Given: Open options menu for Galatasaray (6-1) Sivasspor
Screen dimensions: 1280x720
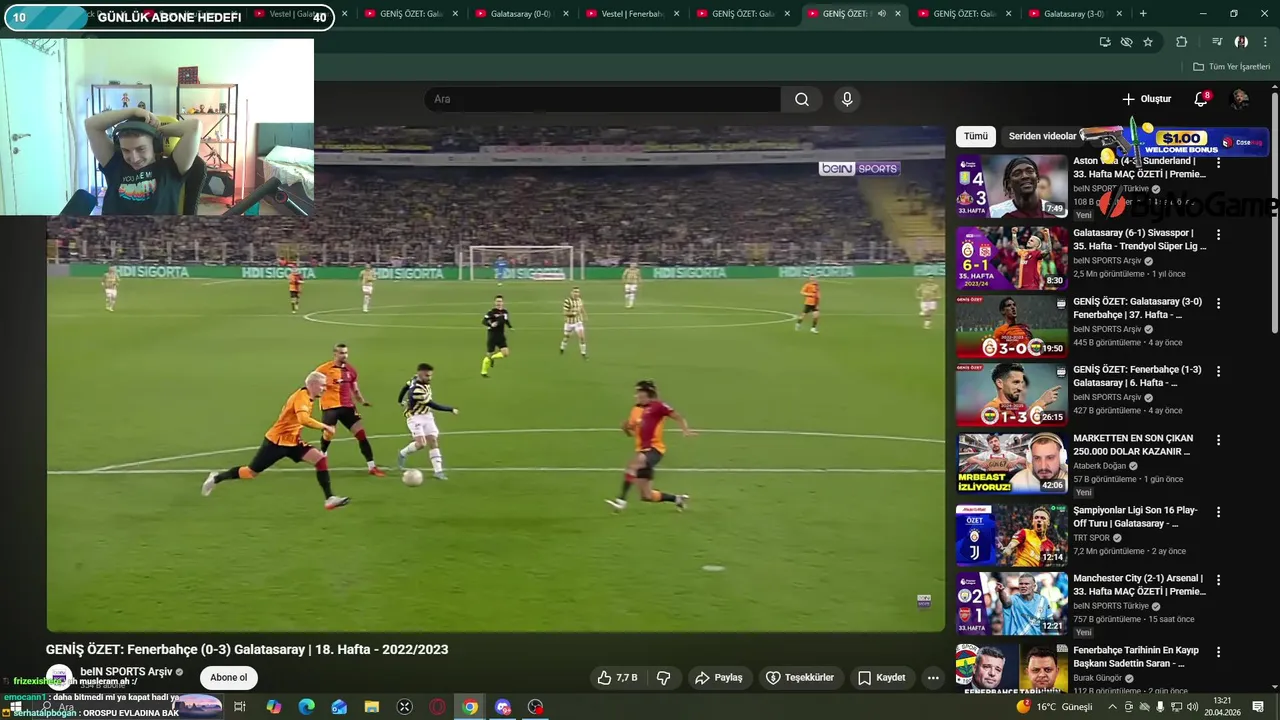Looking at the screenshot, I should (1218, 235).
